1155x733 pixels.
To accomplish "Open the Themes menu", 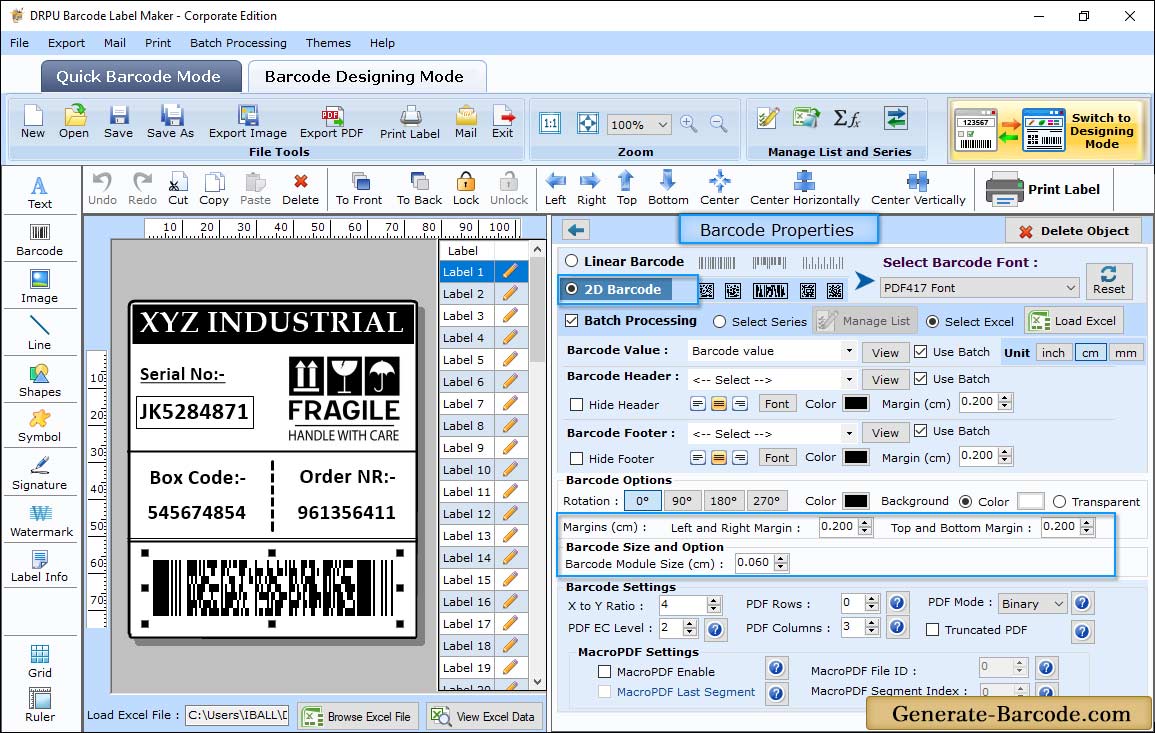I will click(x=328, y=43).
